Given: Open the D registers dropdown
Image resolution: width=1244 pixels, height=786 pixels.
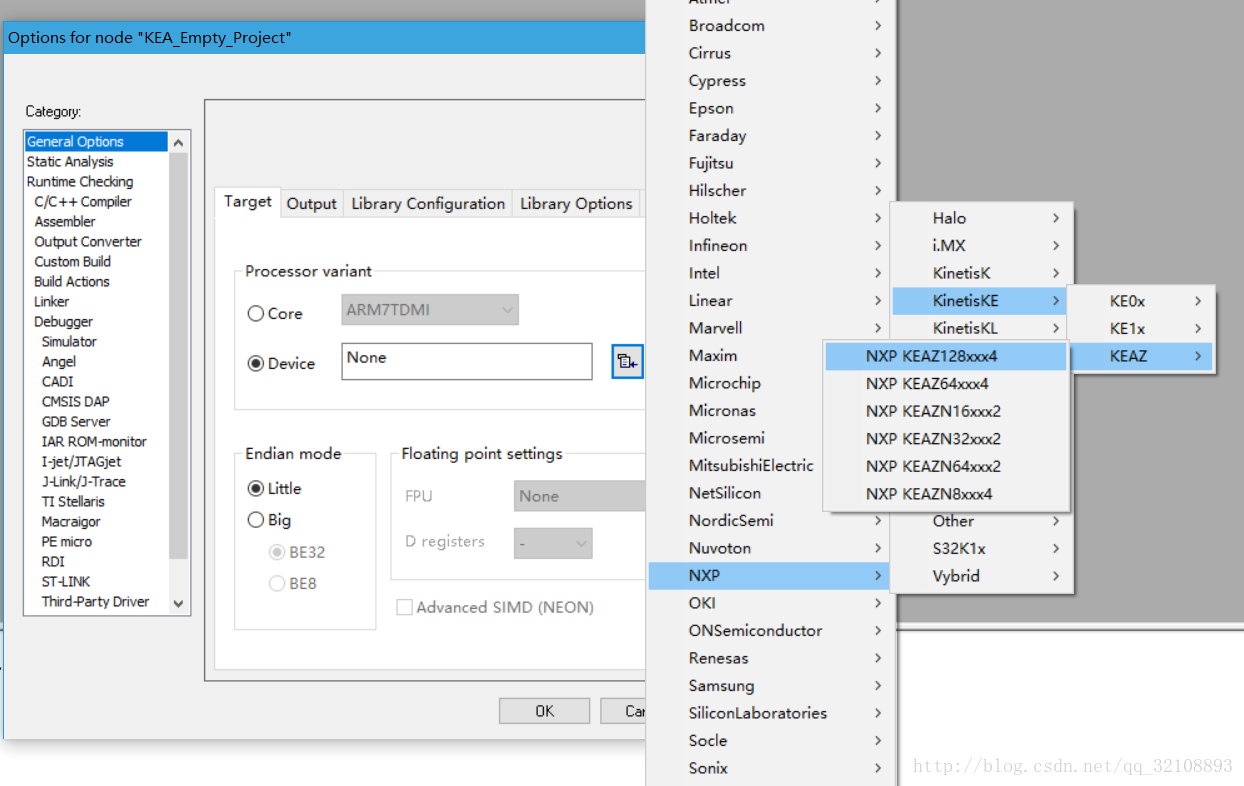Looking at the screenshot, I should (553, 543).
